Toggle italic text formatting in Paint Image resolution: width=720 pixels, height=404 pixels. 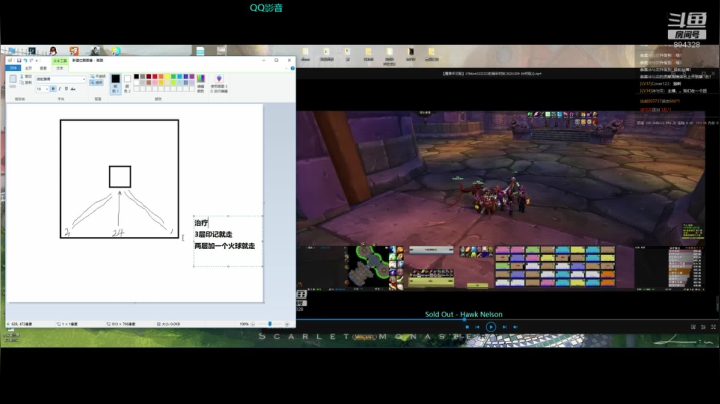60,89
